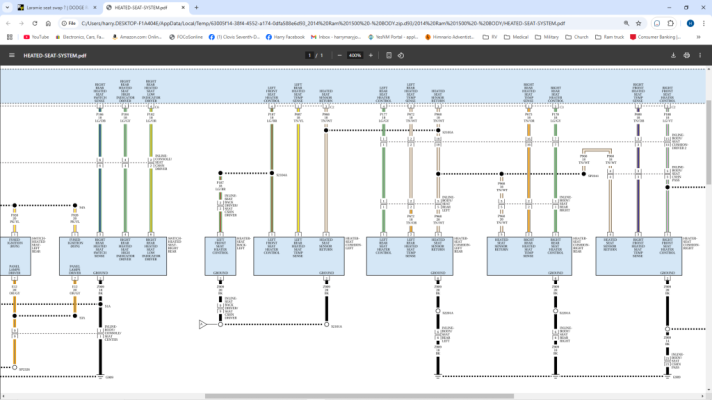The height and width of the screenshot is (400, 712).
Task: Expand the Ram truck bookmarks folder
Action: (609, 37)
